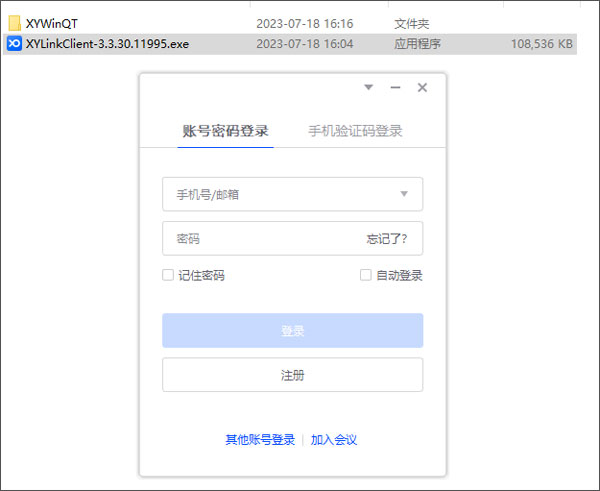This screenshot has height=491, width=600.
Task: Click the 应用程序 type cell
Action: tap(417, 44)
